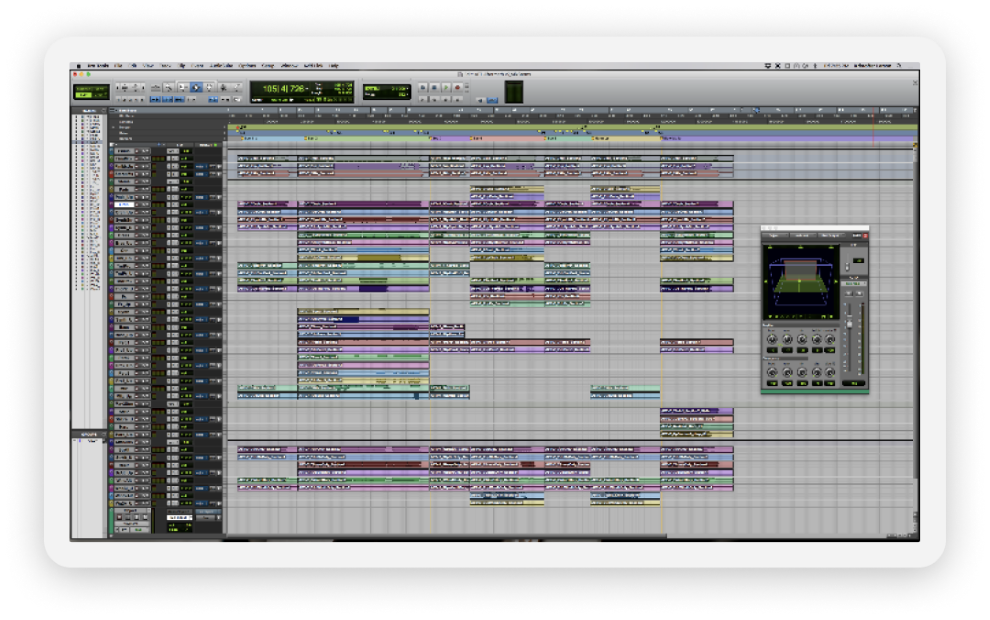Open the Apple menu
This screenshot has width=990, height=620.
coord(78,66)
